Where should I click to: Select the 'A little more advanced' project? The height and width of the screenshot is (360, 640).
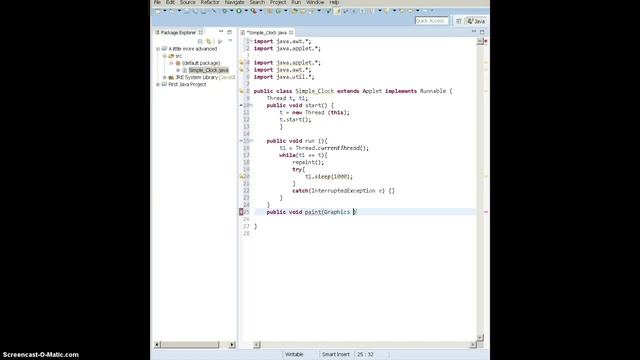193,49
